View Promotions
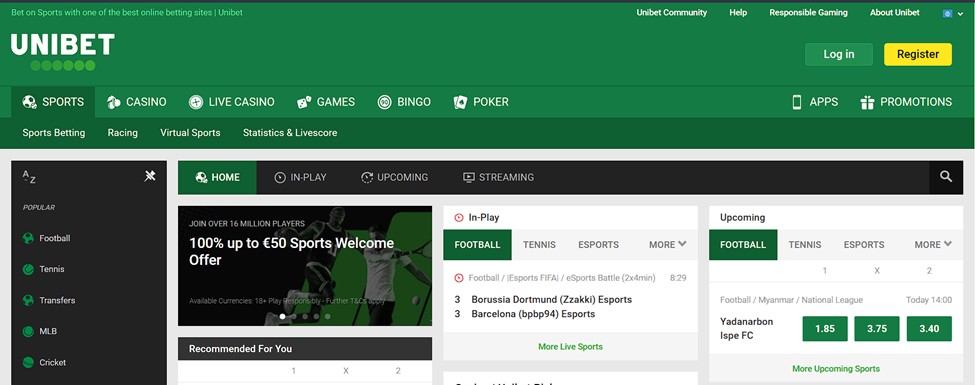This screenshot has width=975, height=385. [906, 102]
